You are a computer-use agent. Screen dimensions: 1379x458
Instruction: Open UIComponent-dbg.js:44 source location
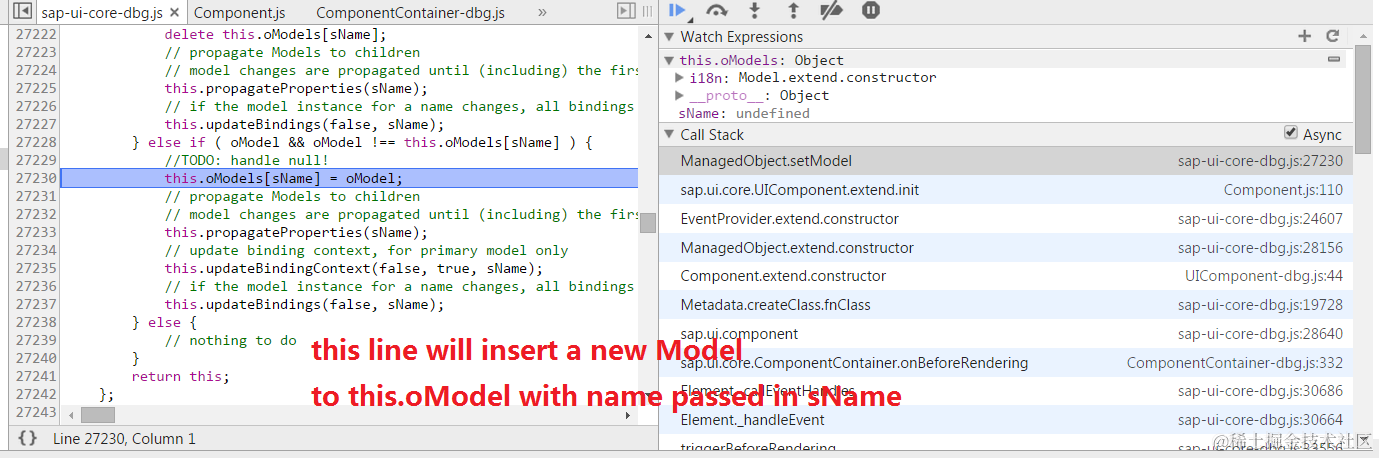(x=1264, y=276)
